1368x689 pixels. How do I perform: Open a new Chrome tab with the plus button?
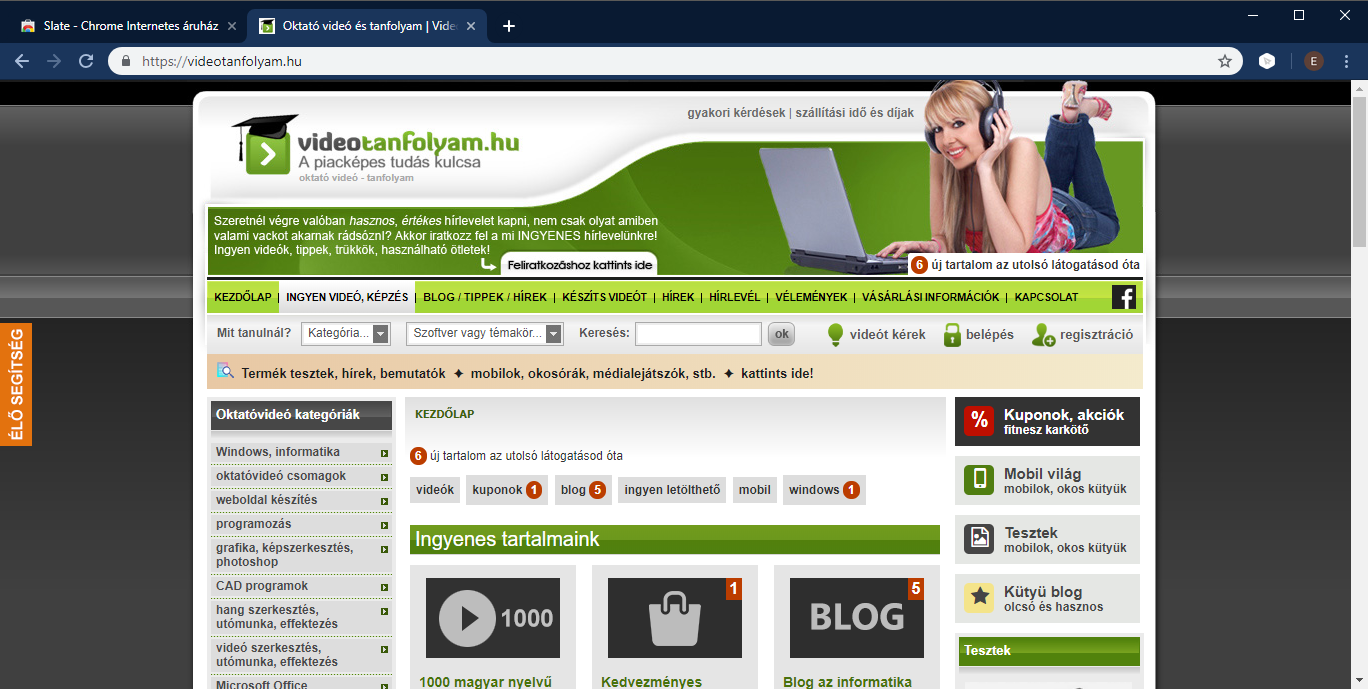point(509,26)
